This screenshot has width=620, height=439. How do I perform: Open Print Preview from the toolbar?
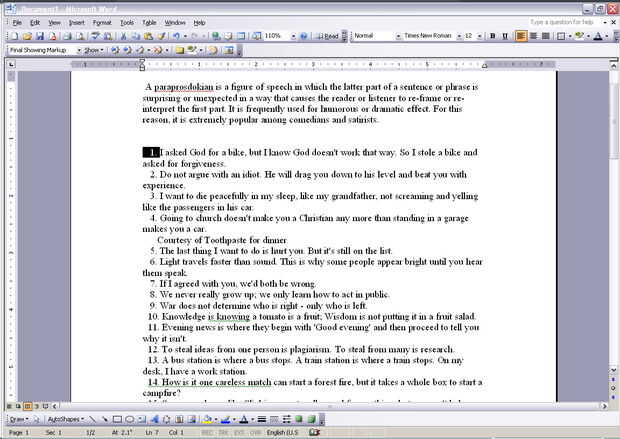click(x=80, y=36)
